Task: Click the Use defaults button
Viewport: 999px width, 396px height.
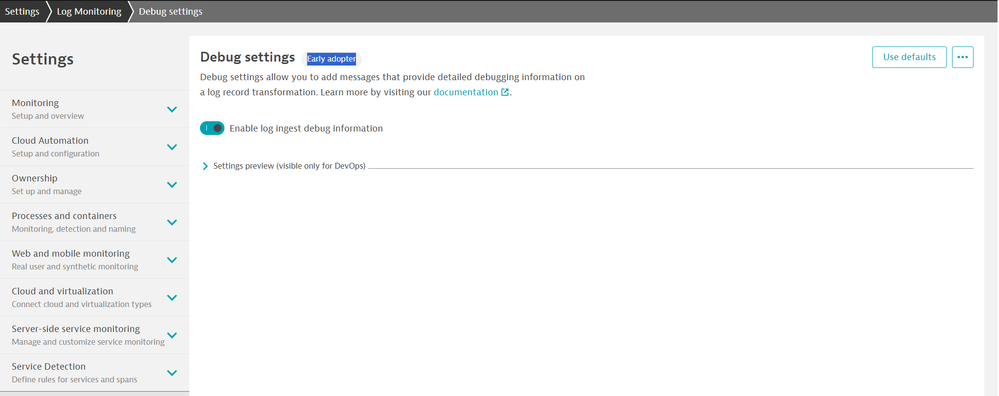Action: coord(909,57)
